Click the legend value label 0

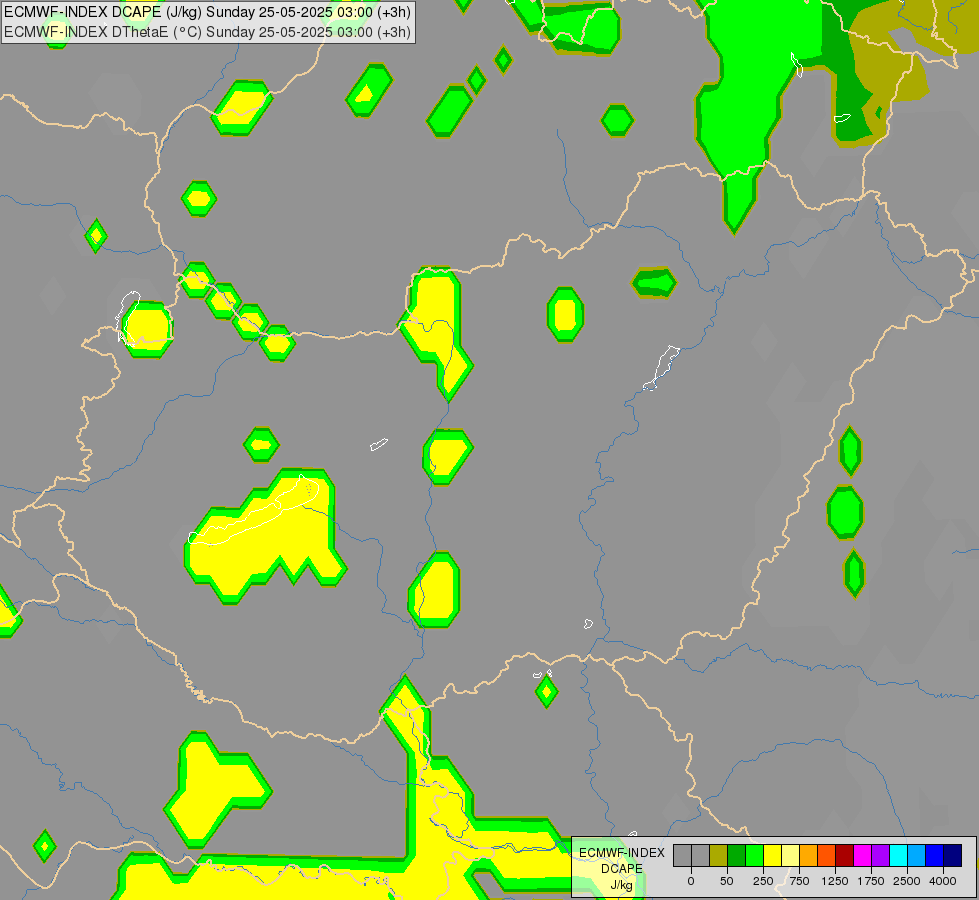pos(691,881)
